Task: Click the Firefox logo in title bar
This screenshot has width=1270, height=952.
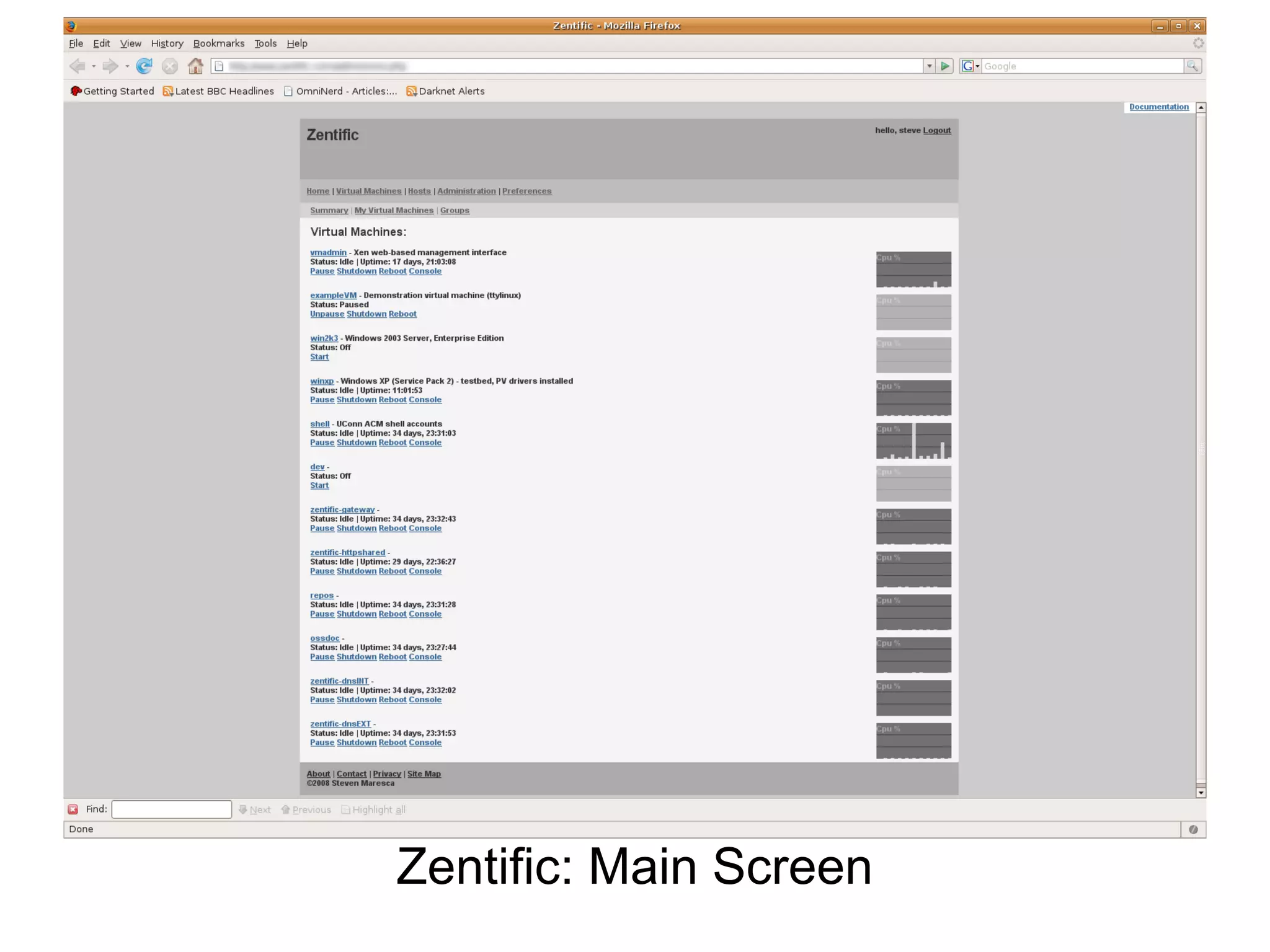Action: click(71, 25)
